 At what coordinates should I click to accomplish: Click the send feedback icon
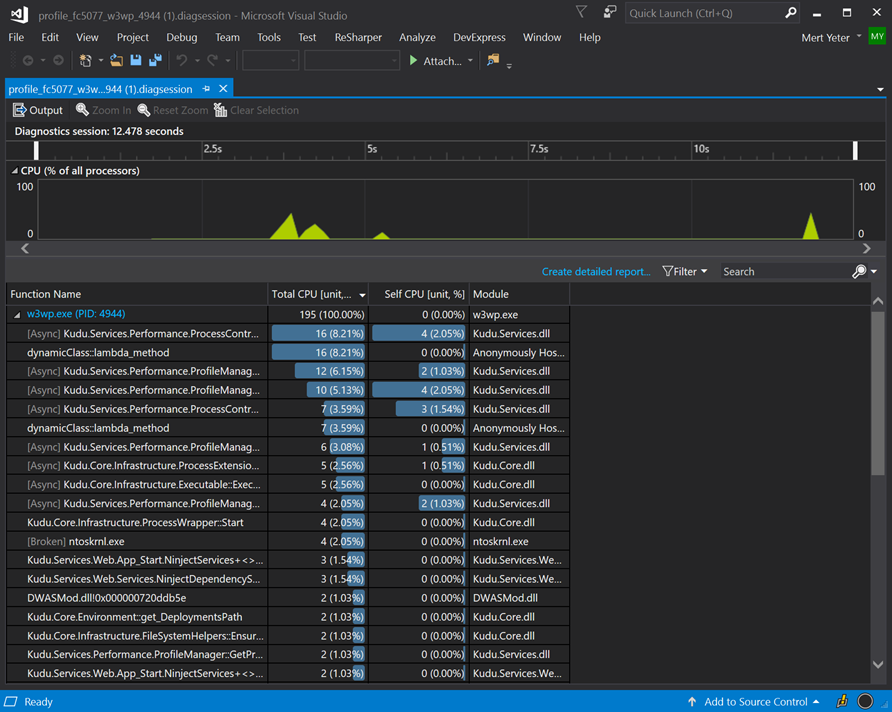pyautogui.click(x=610, y=12)
